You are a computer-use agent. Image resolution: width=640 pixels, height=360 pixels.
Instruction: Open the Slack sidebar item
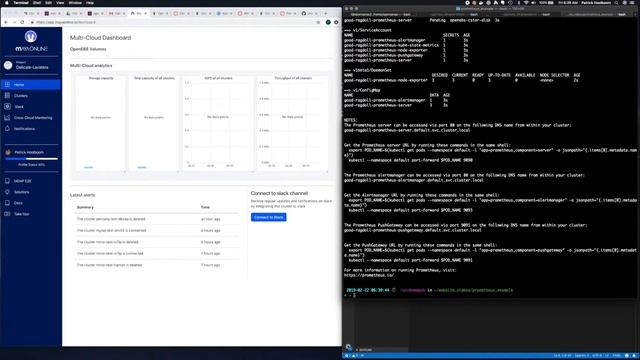30,107
